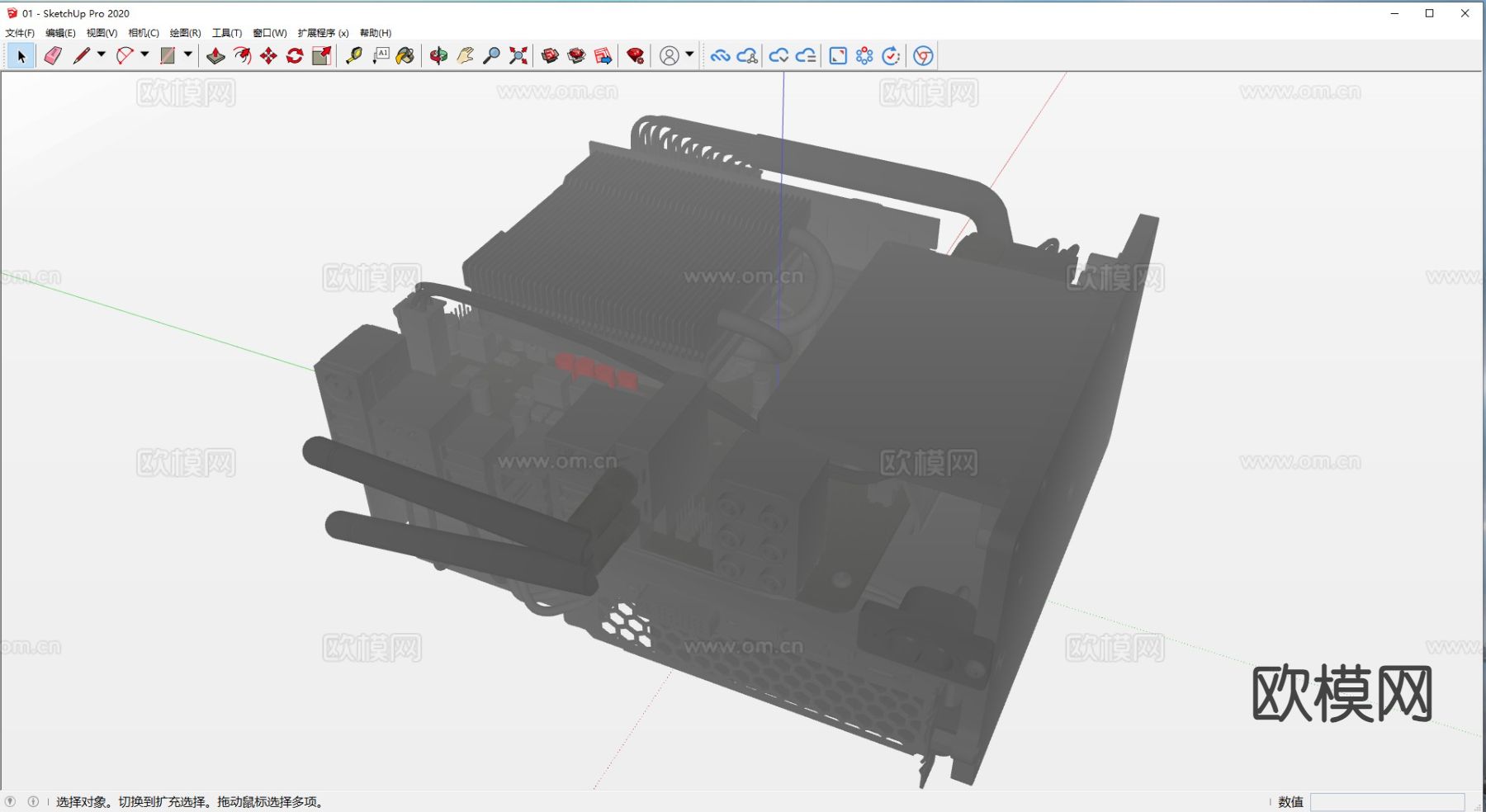Open the Extension Warehouse ruby icon

[635, 56]
